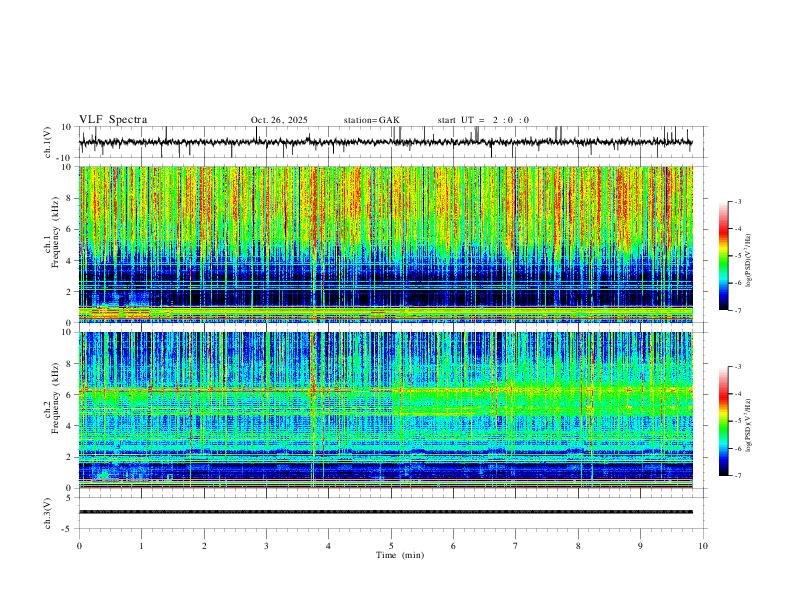Click the '7' label on the Time axis
The image size is (792, 612).
pos(516,546)
